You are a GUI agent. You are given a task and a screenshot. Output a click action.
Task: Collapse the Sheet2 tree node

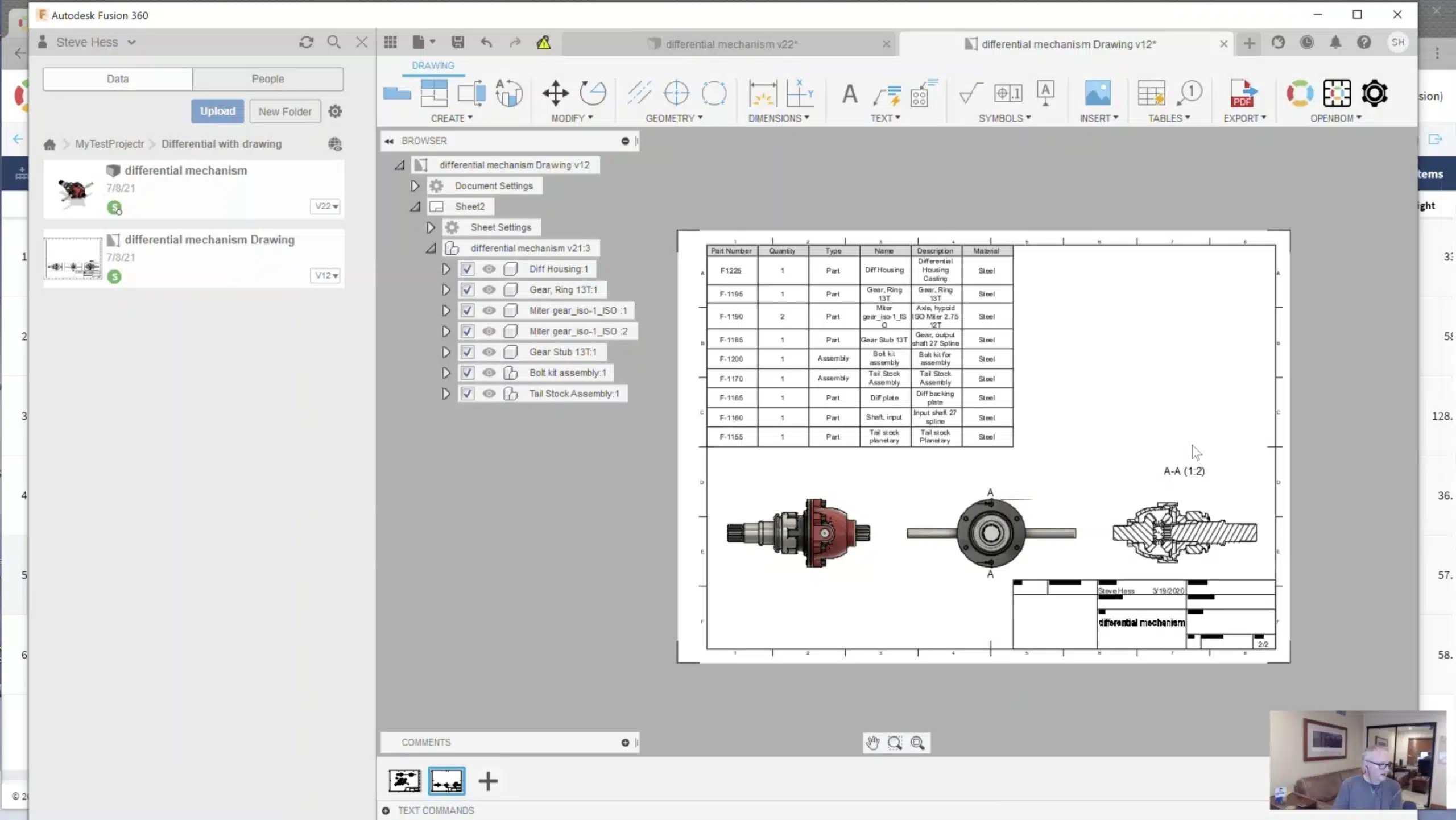[x=415, y=207]
